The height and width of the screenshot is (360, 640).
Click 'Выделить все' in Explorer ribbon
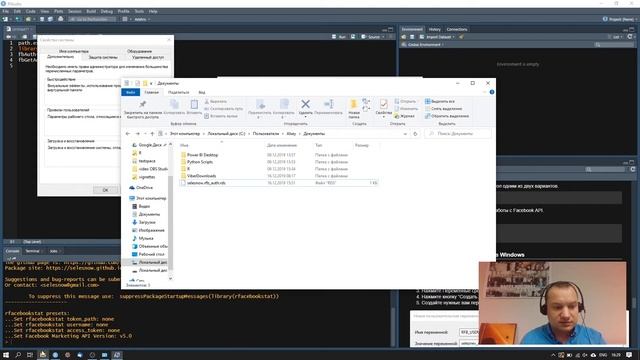coord(440,101)
